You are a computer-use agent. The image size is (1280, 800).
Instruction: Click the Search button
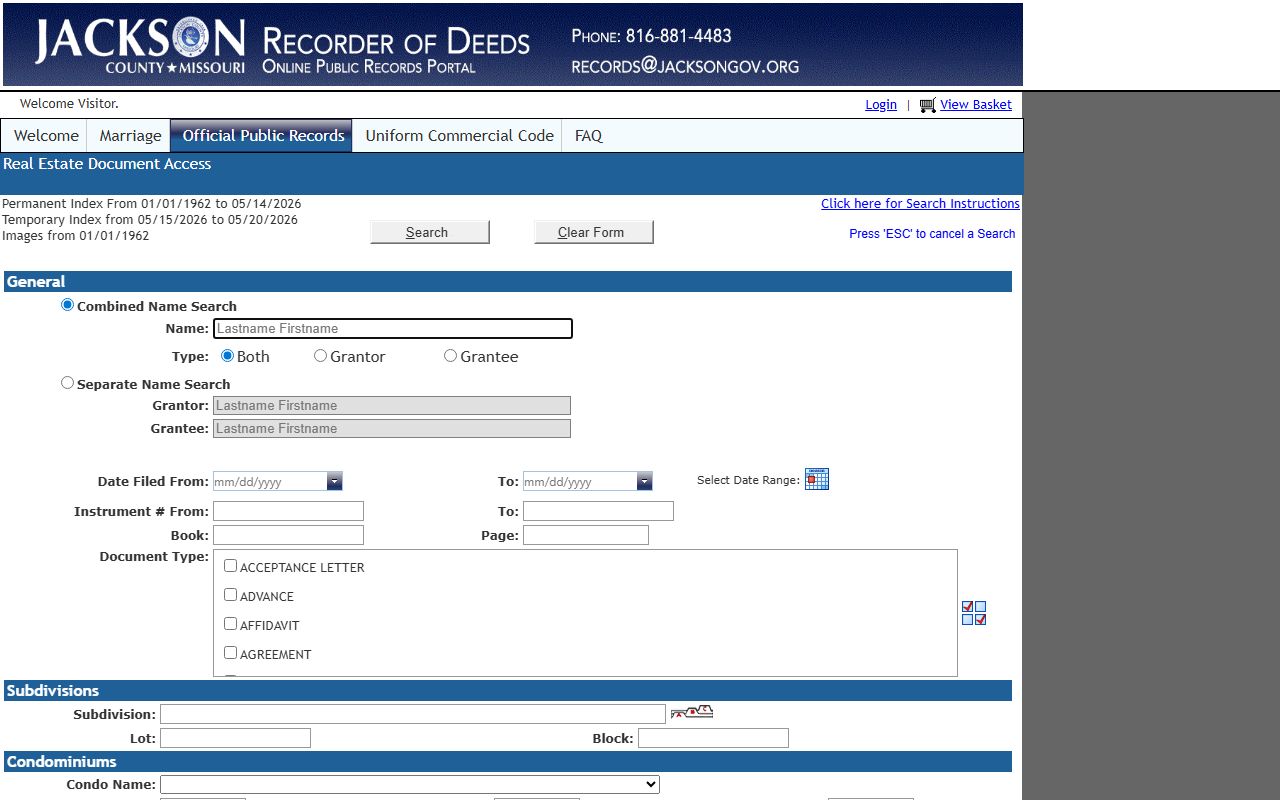click(430, 232)
